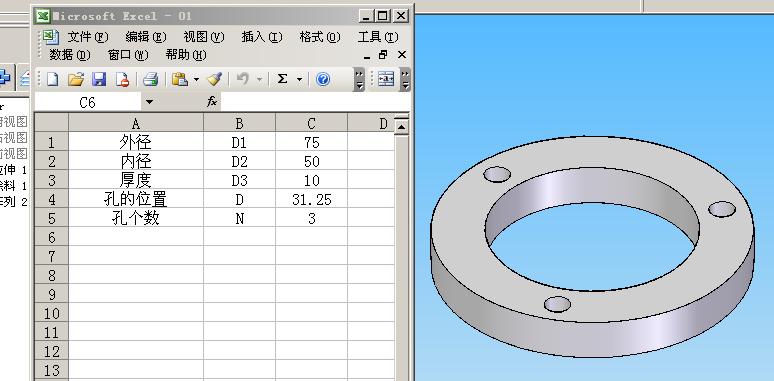Select cell with value D1
The height and width of the screenshot is (381, 774).
(239, 142)
